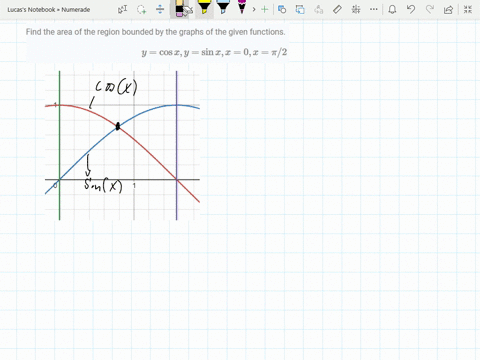This screenshot has height=360, width=480.
Task: Select the blue highlighter pen
Action: click(223, 7)
